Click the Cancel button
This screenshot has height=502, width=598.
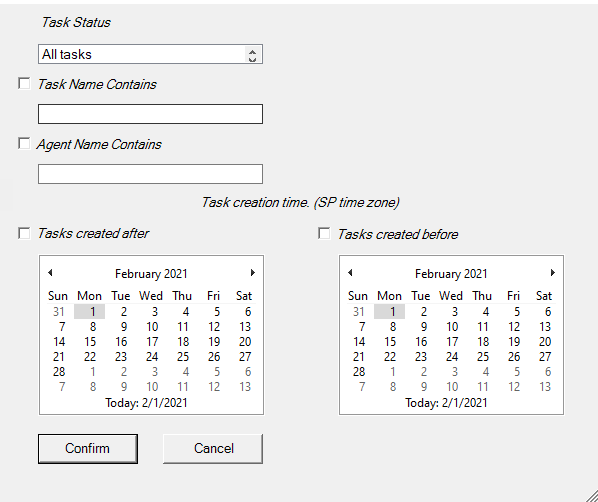213,449
